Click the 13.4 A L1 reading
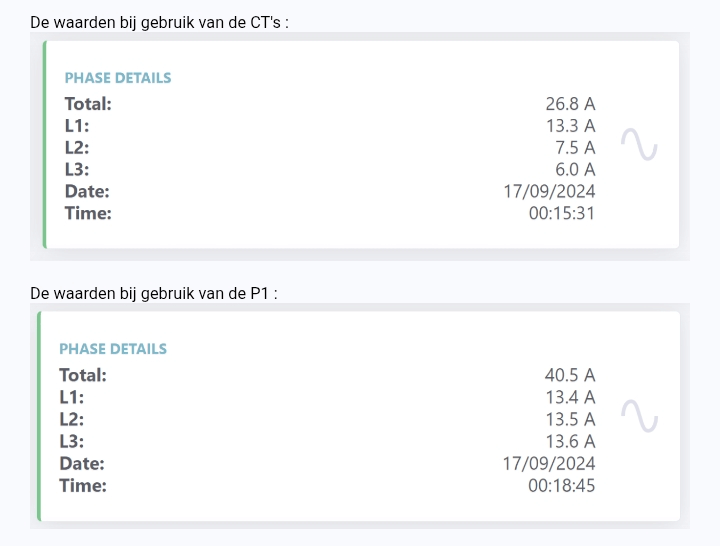The width and height of the screenshot is (720, 546). tap(570, 397)
